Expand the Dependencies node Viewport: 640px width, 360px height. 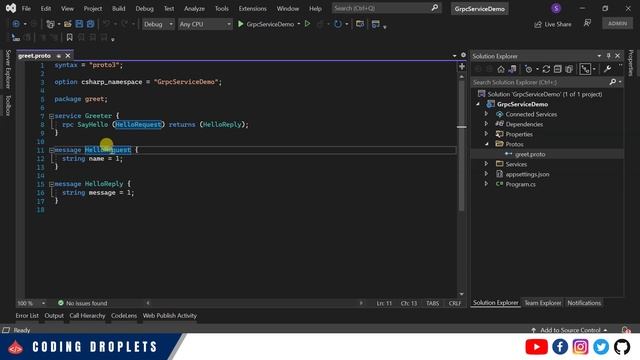tap(486, 124)
